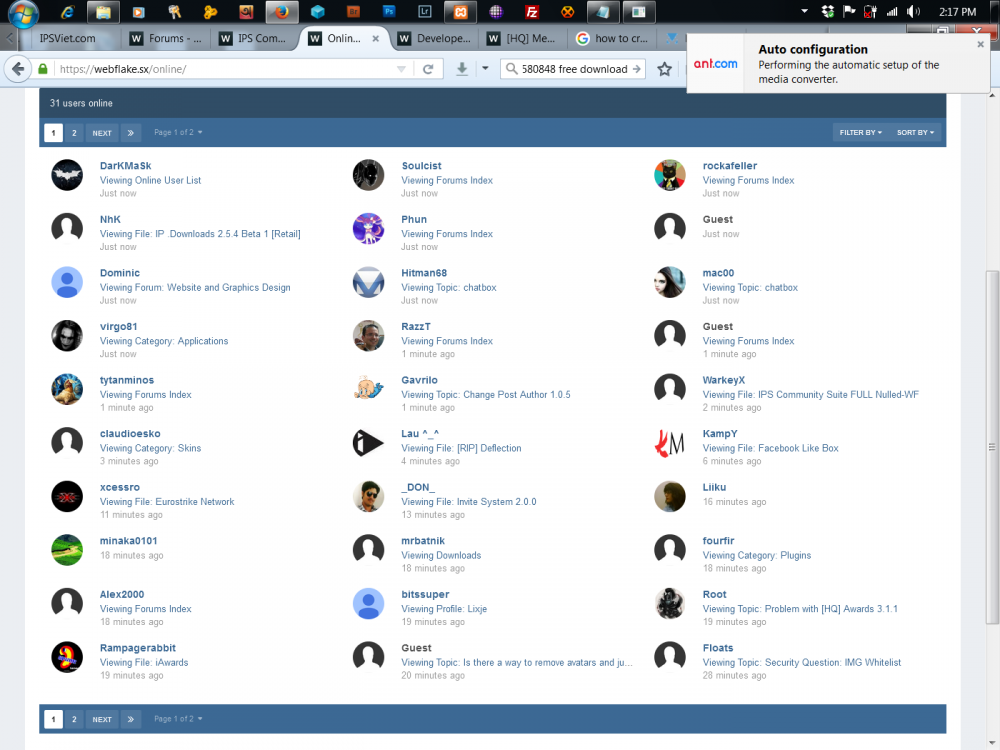
Task: Click the volume speaker icon in the tray
Action: tap(913, 11)
